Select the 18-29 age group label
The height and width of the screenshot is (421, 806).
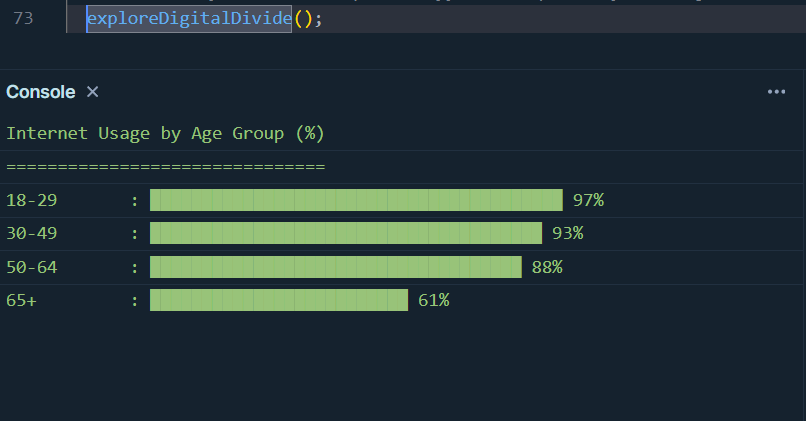[x=32, y=200]
